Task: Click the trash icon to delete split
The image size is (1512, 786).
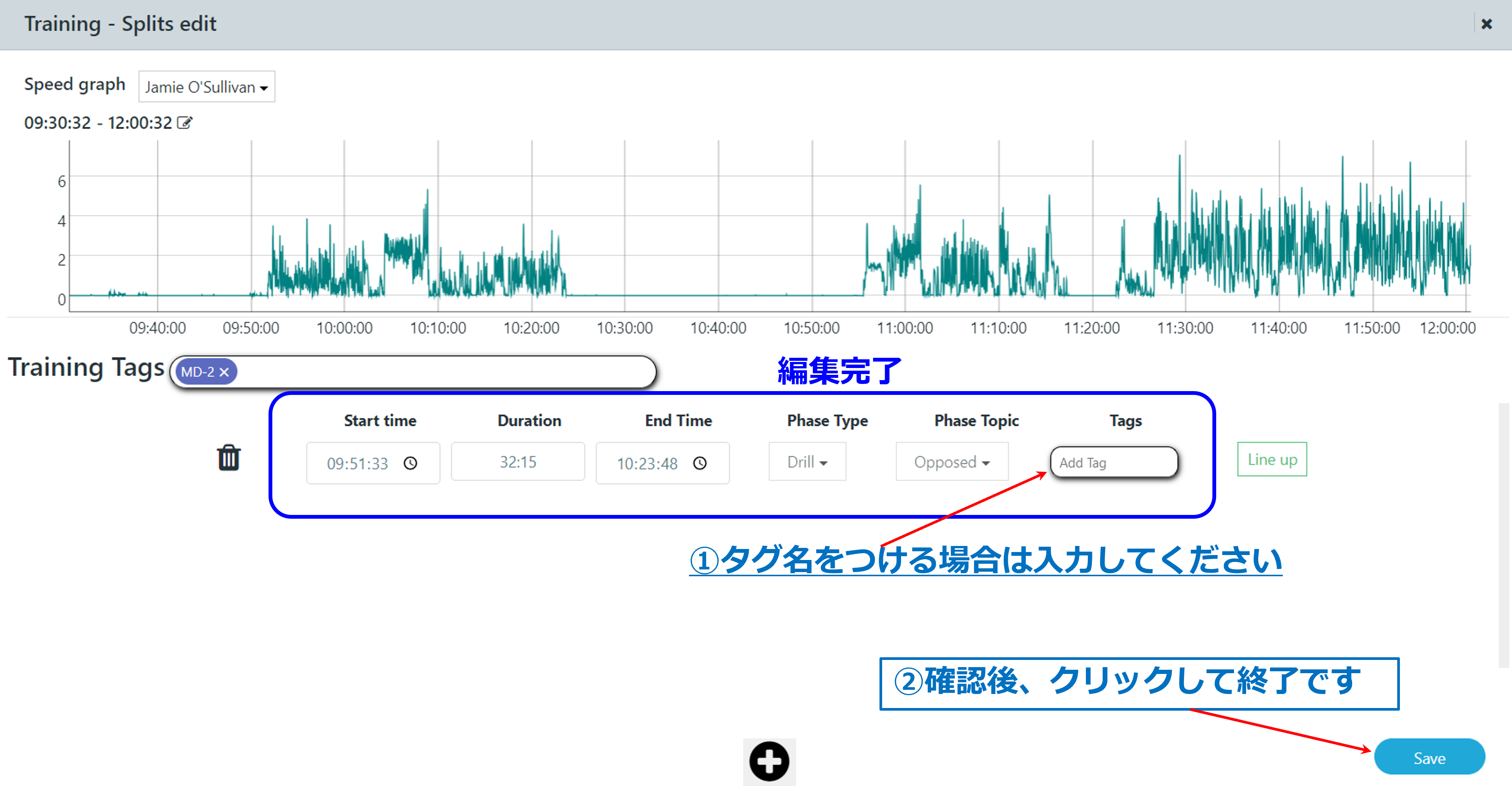Action: pos(228,457)
